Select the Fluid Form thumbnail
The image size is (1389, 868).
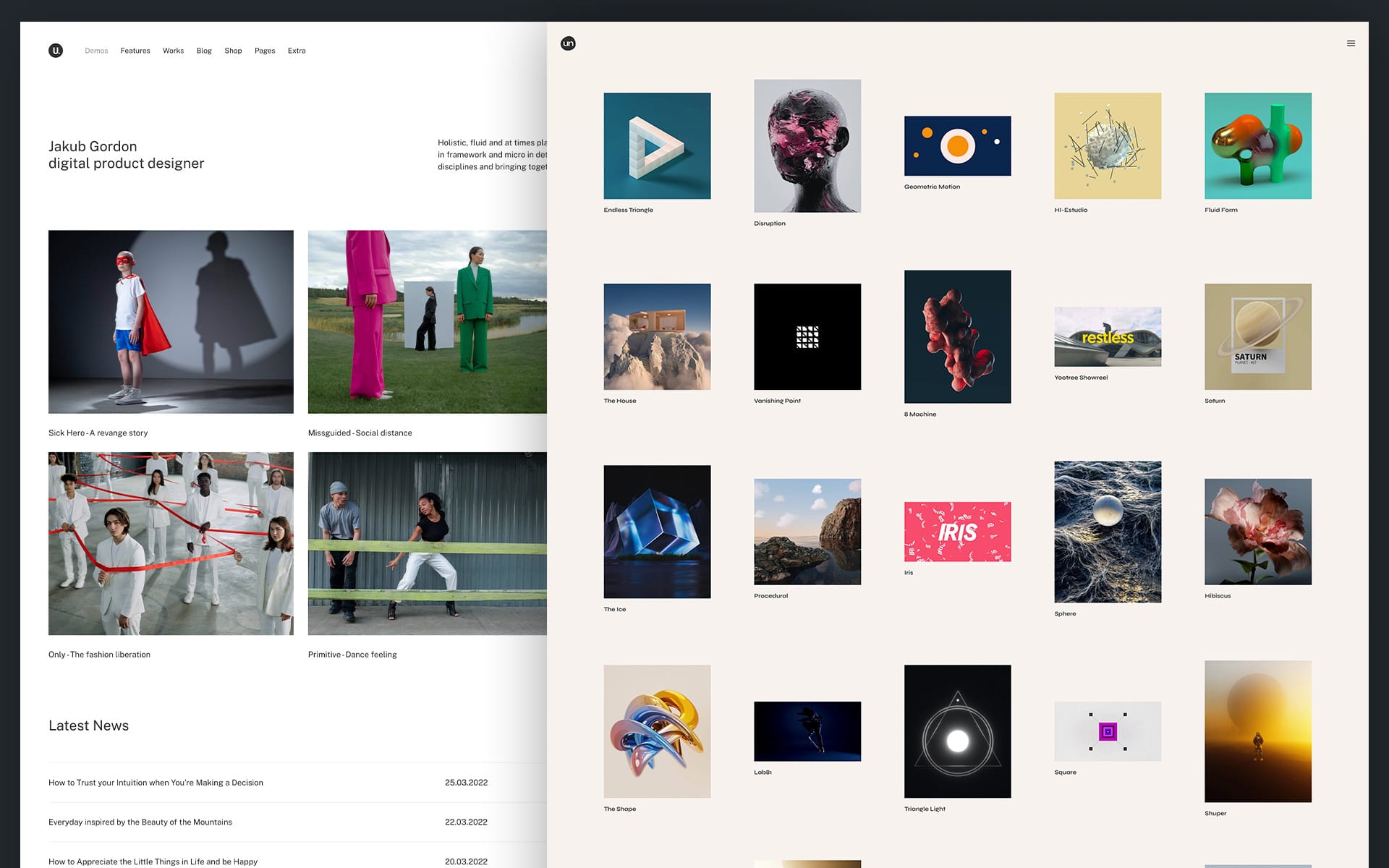pos(1257,145)
